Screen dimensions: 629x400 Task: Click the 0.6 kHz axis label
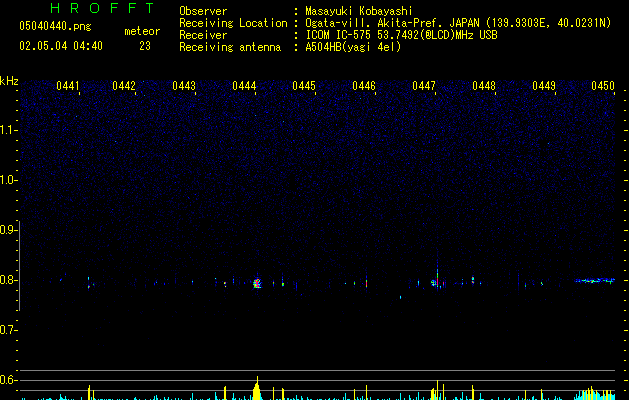point(8,380)
